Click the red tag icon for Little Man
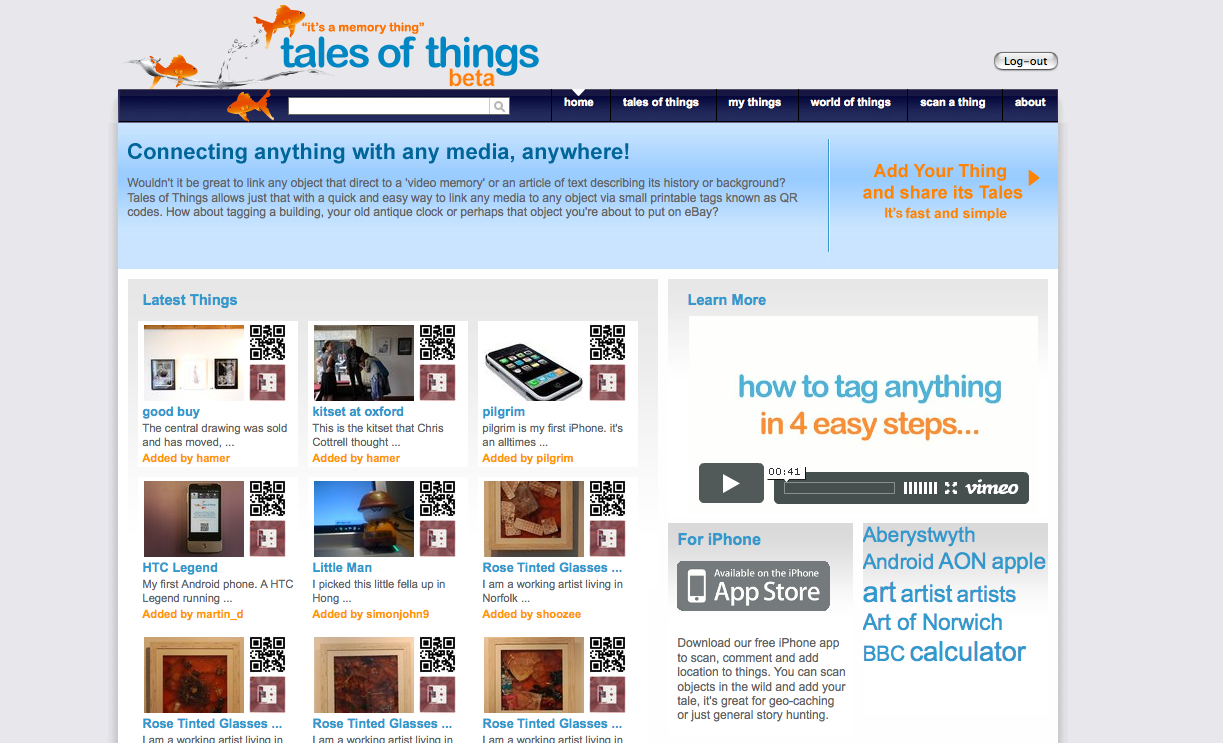1223x743 pixels. pyautogui.click(x=437, y=539)
